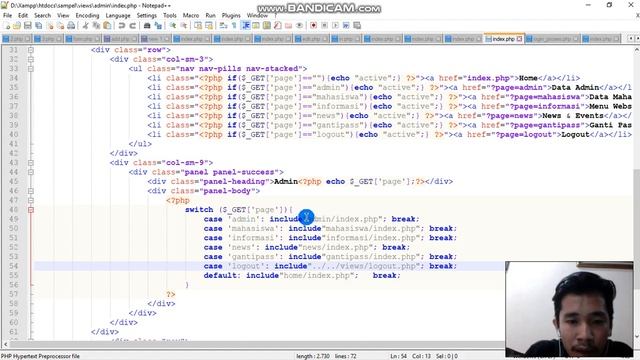Stop macro recording with the stop icon
The width and height of the screenshot is (640, 360).
point(324,25)
